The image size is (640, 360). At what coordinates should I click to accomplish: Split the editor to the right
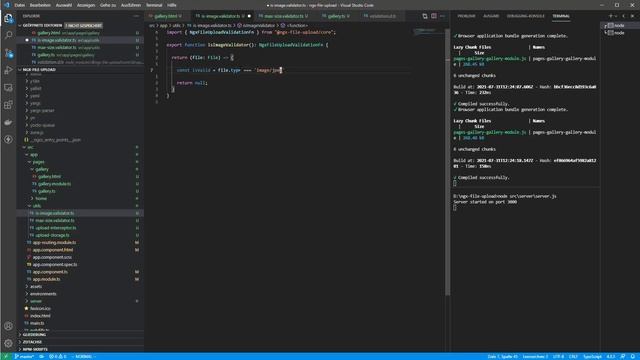(433, 16)
